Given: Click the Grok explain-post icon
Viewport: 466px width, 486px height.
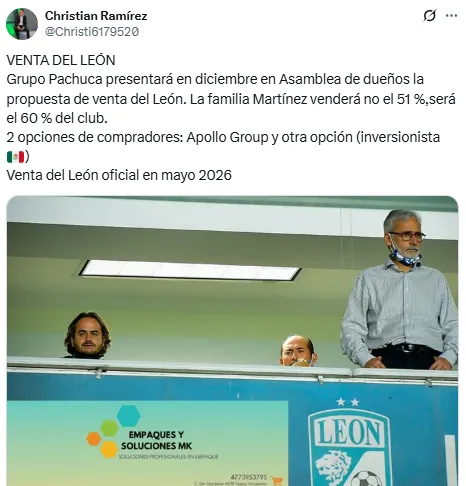Looking at the screenshot, I should [x=430, y=16].
